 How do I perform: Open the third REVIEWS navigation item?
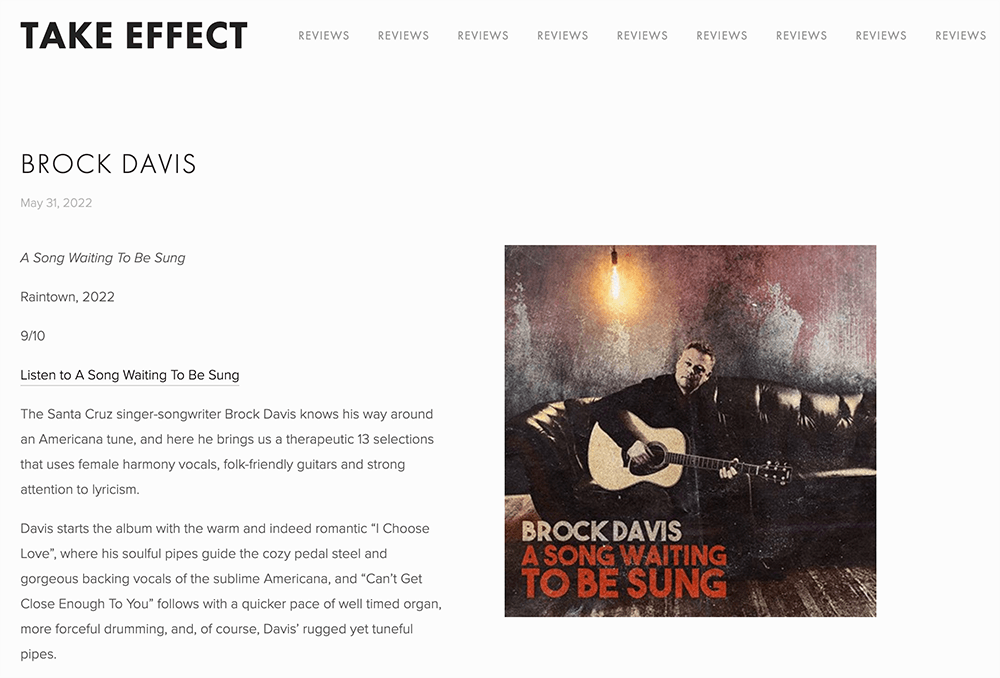click(x=483, y=36)
